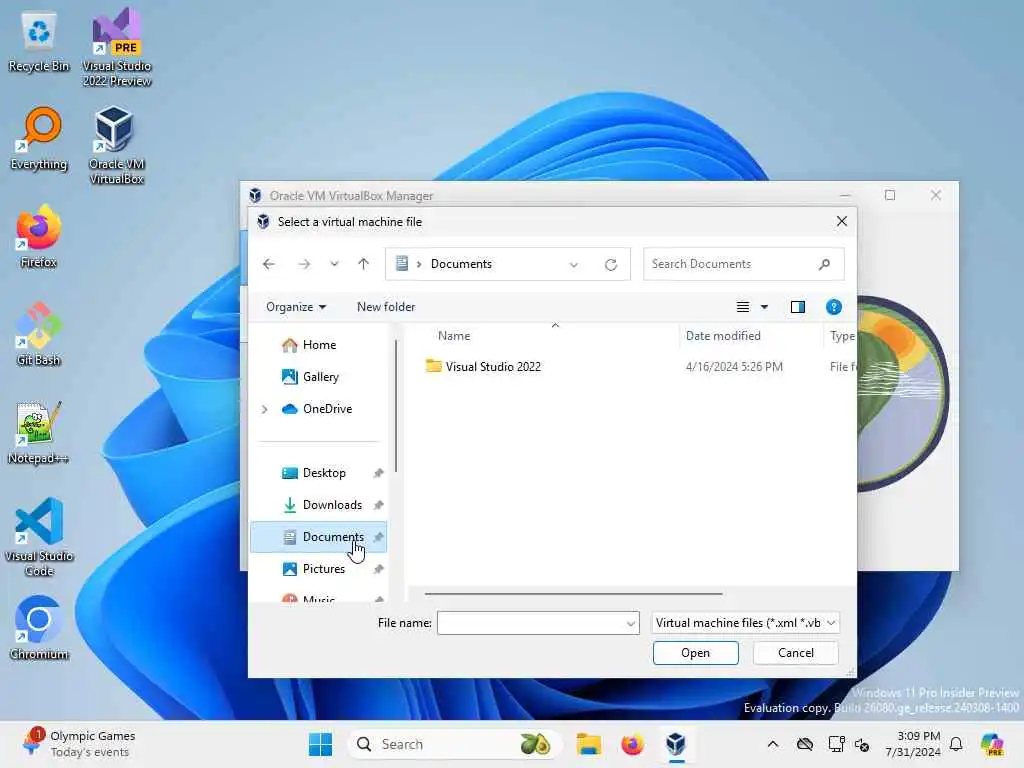Open Olympic Games widget
The height and width of the screenshot is (768, 1024).
point(78,744)
